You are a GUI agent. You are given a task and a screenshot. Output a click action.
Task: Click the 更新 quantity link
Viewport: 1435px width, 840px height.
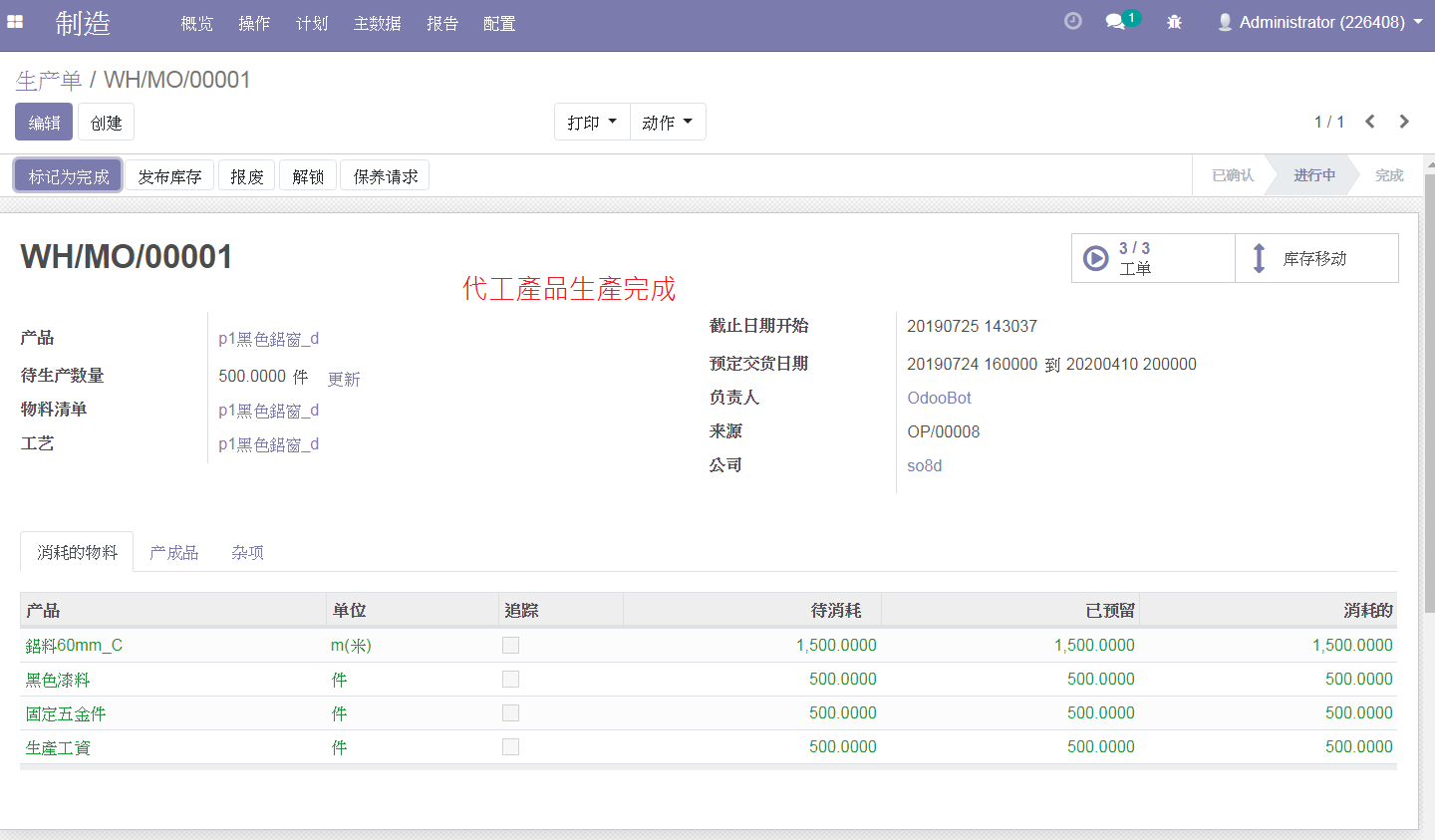[344, 379]
